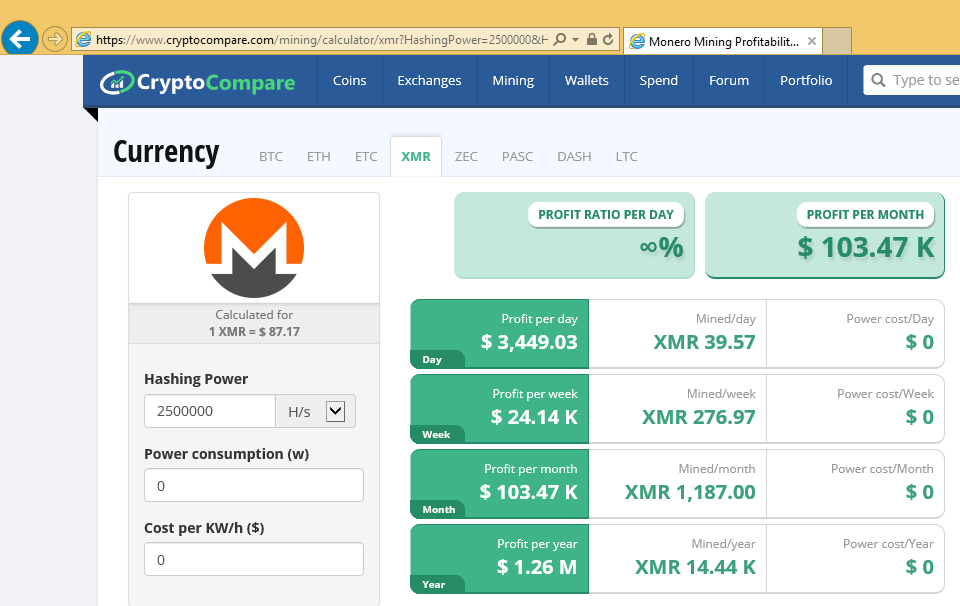This screenshot has width=960, height=606.
Task: Switch to the ETH currency tab
Action: (318, 156)
